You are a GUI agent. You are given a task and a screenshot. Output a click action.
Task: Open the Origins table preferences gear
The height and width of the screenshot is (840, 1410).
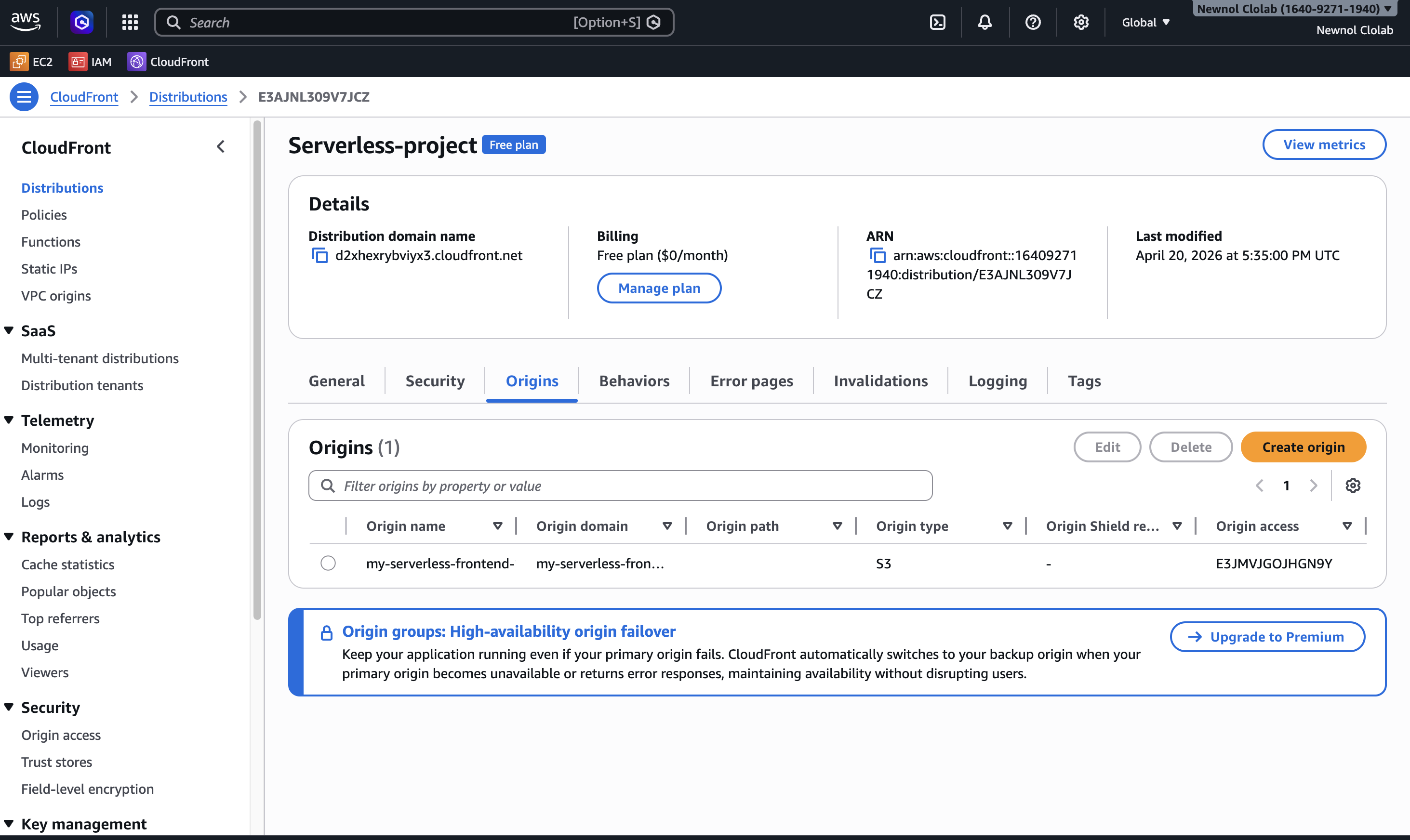pos(1353,485)
